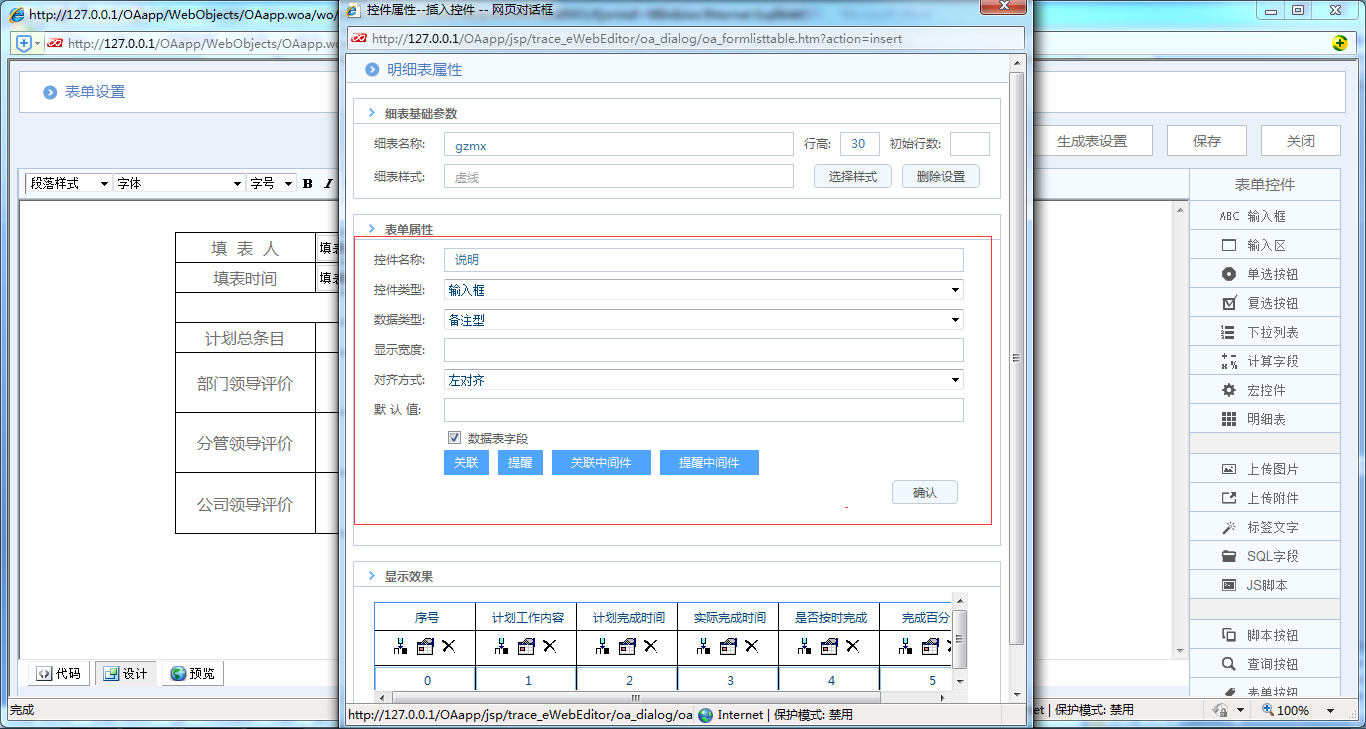This screenshot has width=1366, height=729.
Task: Select the "单选按钮" radio button control
Action: click(x=1264, y=273)
